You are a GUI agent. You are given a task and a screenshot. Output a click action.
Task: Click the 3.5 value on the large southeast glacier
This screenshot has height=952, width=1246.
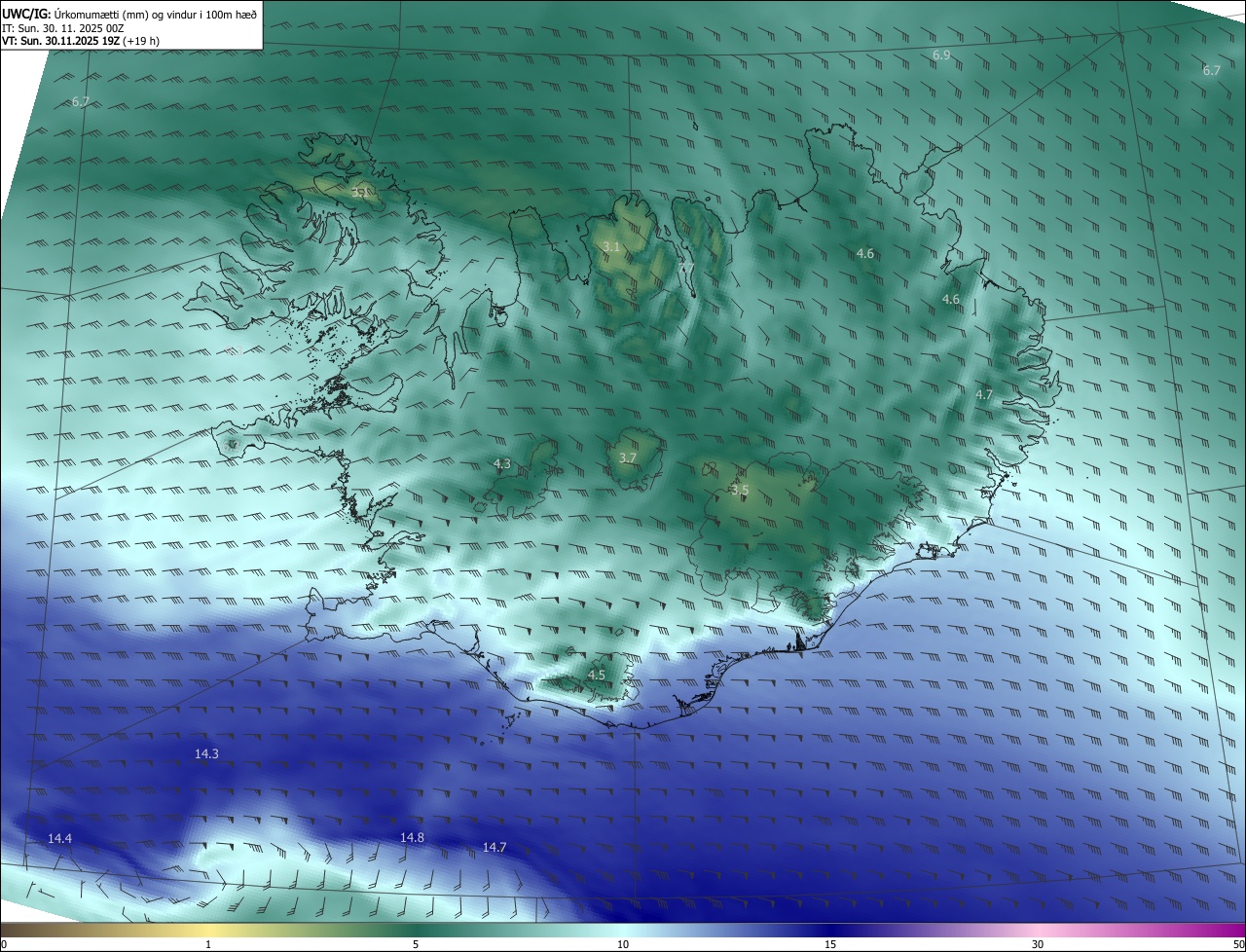740,491
